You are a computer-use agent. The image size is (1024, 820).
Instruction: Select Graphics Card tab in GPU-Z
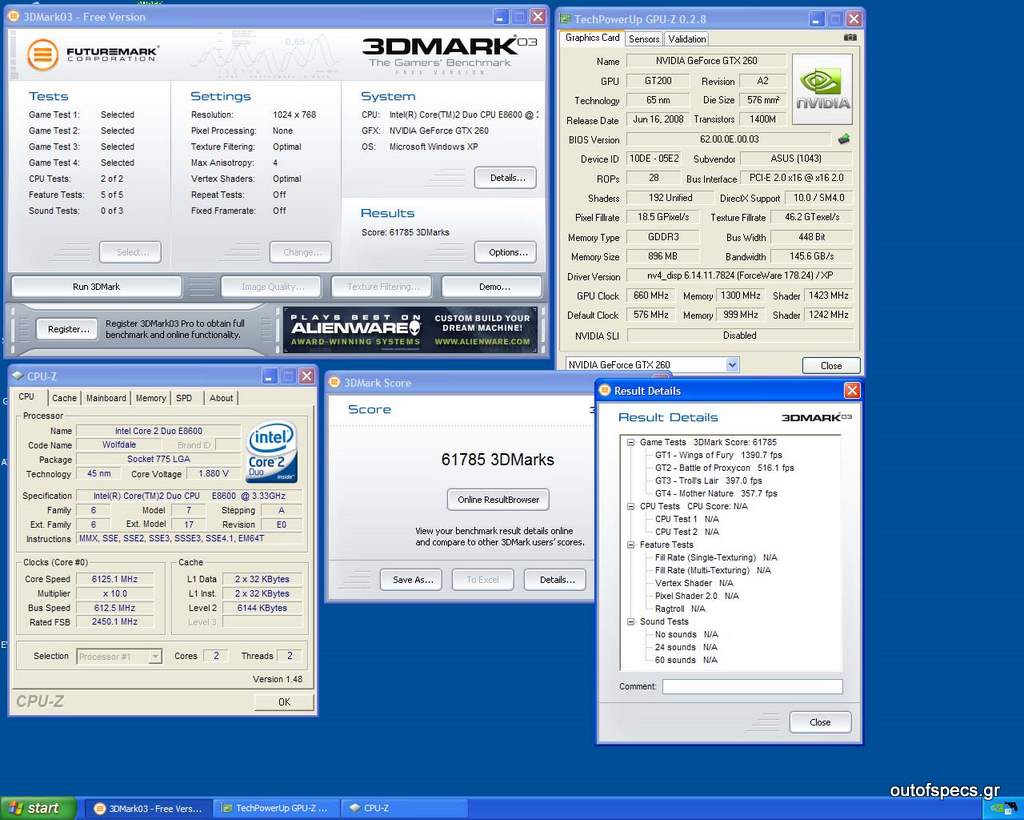[592, 38]
